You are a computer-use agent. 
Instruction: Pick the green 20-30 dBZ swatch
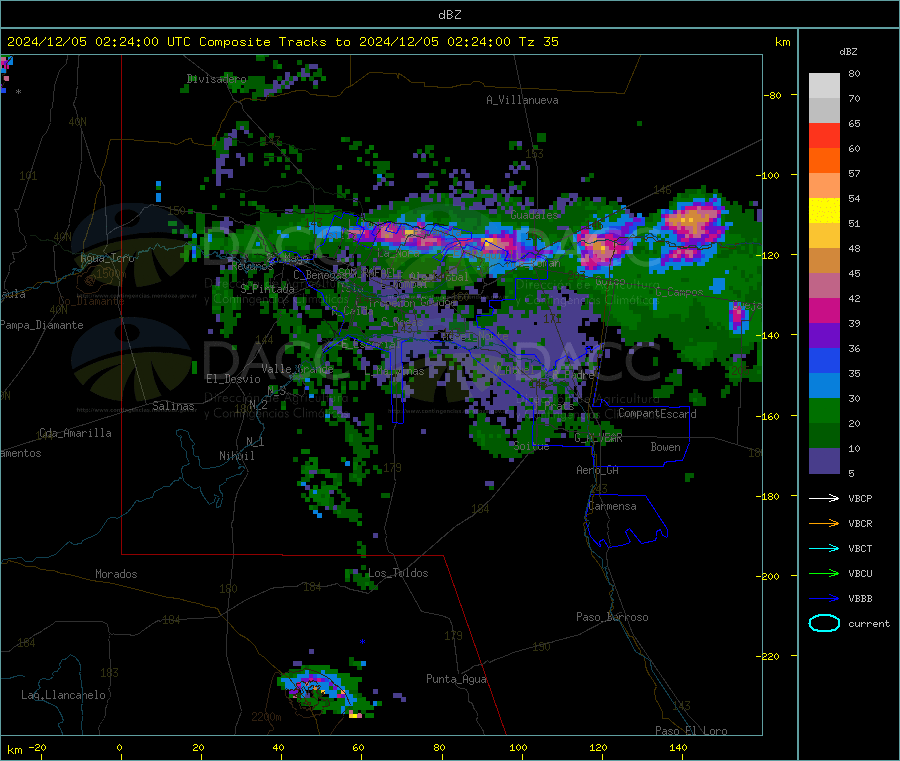(824, 411)
